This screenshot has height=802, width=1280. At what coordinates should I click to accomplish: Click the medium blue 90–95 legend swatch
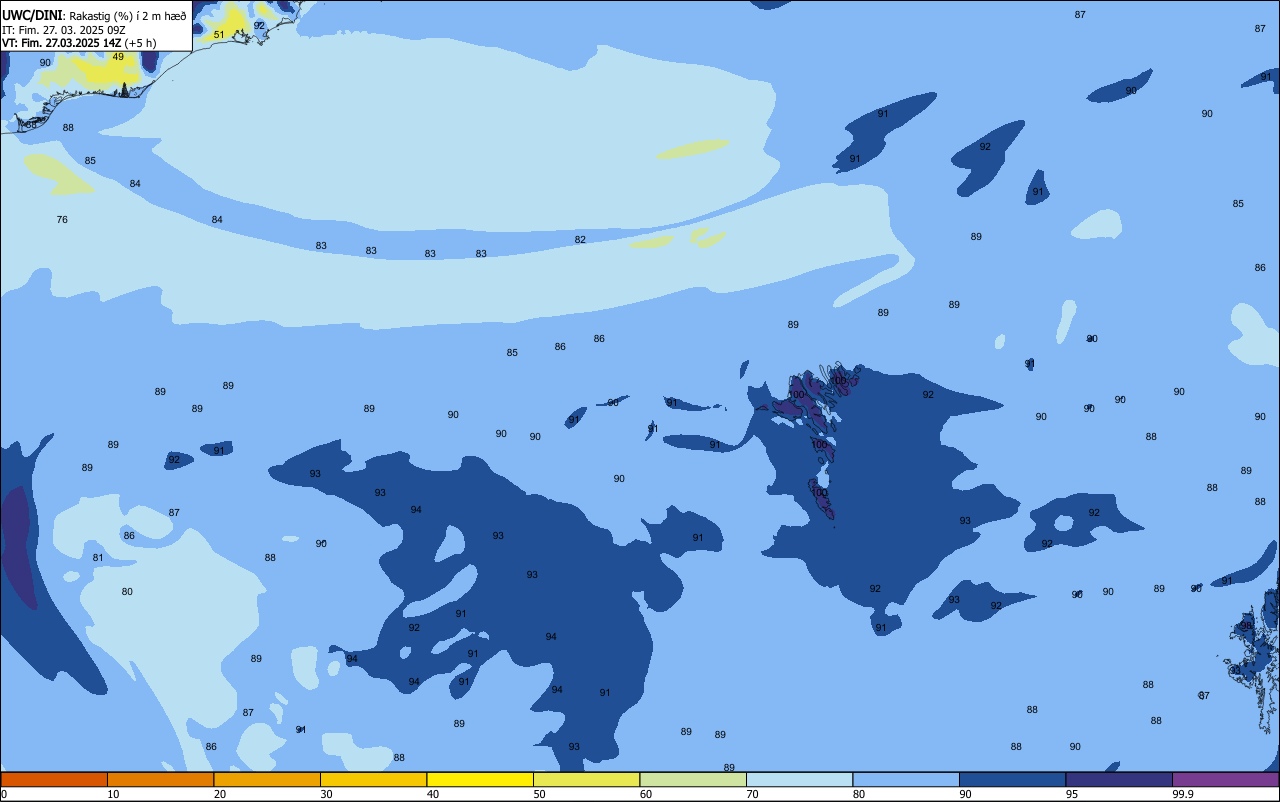coord(1012,779)
